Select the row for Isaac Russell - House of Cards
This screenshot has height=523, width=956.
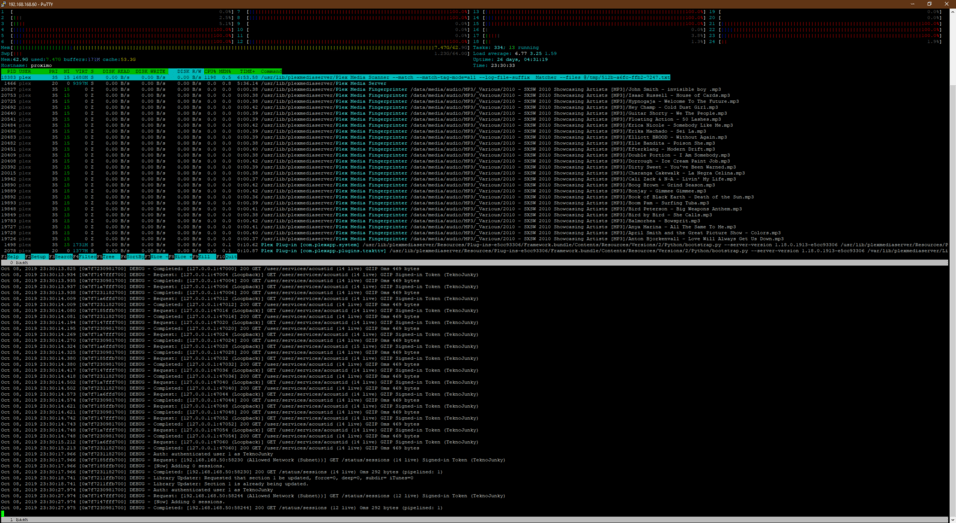(366, 96)
